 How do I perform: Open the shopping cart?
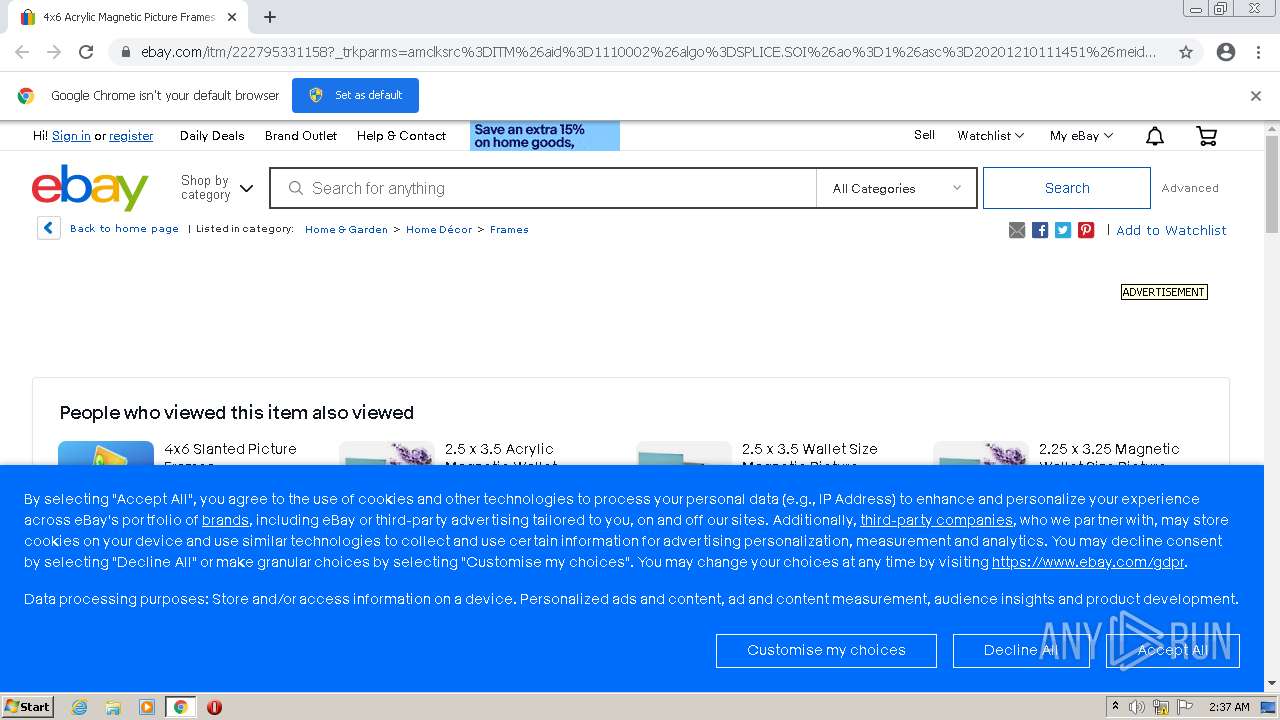[1207, 136]
